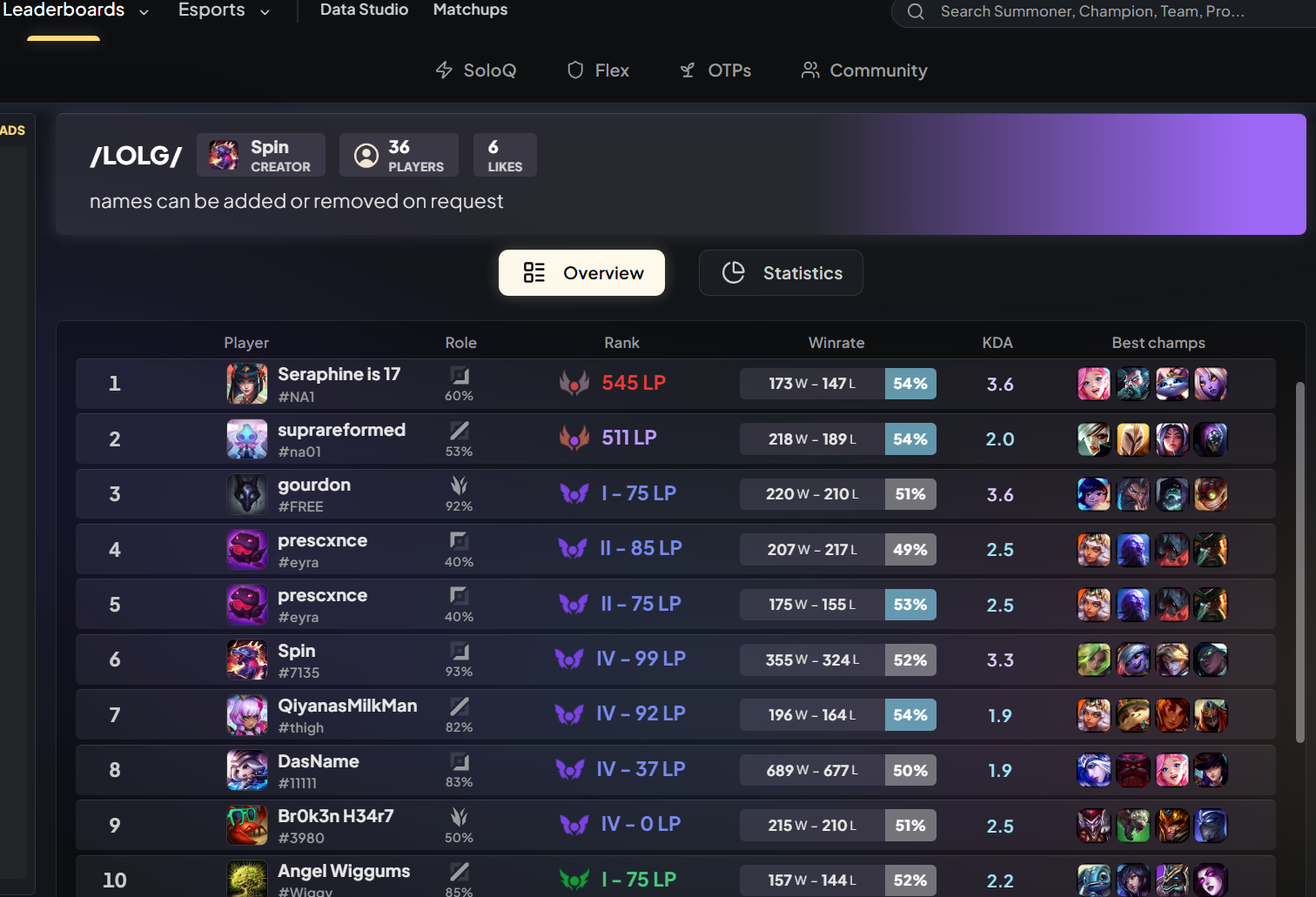The height and width of the screenshot is (897, 1316).
Task: Click second best champ of suprareformed
Action: 1133,439
